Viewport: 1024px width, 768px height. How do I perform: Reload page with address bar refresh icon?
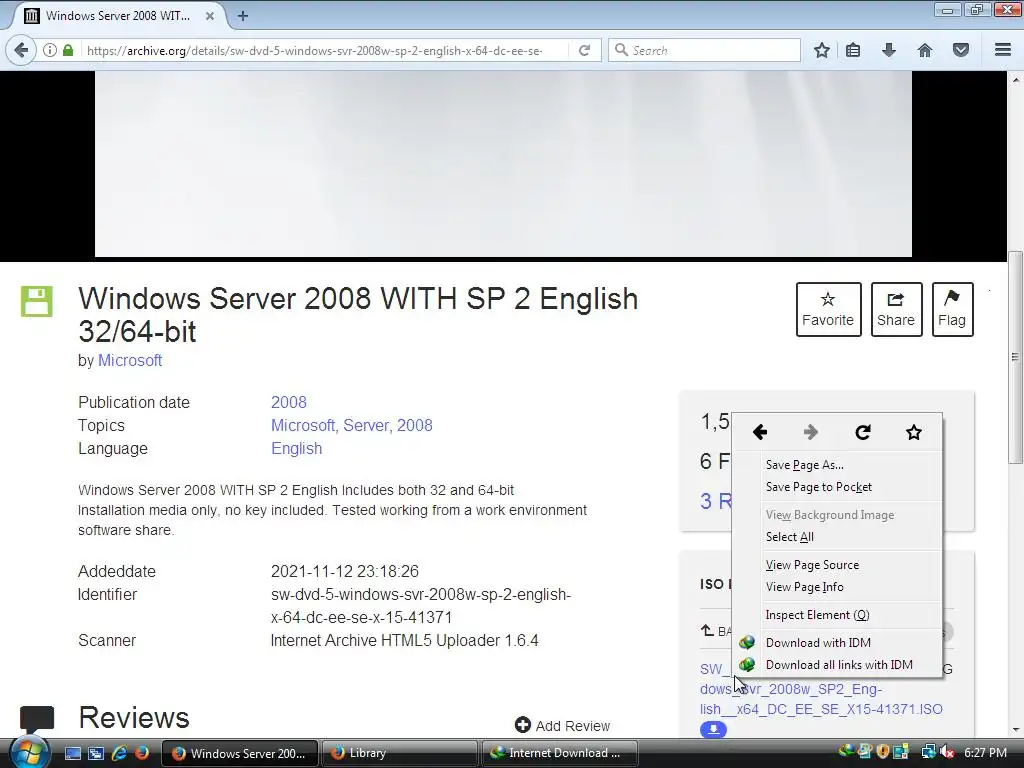[584, 50]
